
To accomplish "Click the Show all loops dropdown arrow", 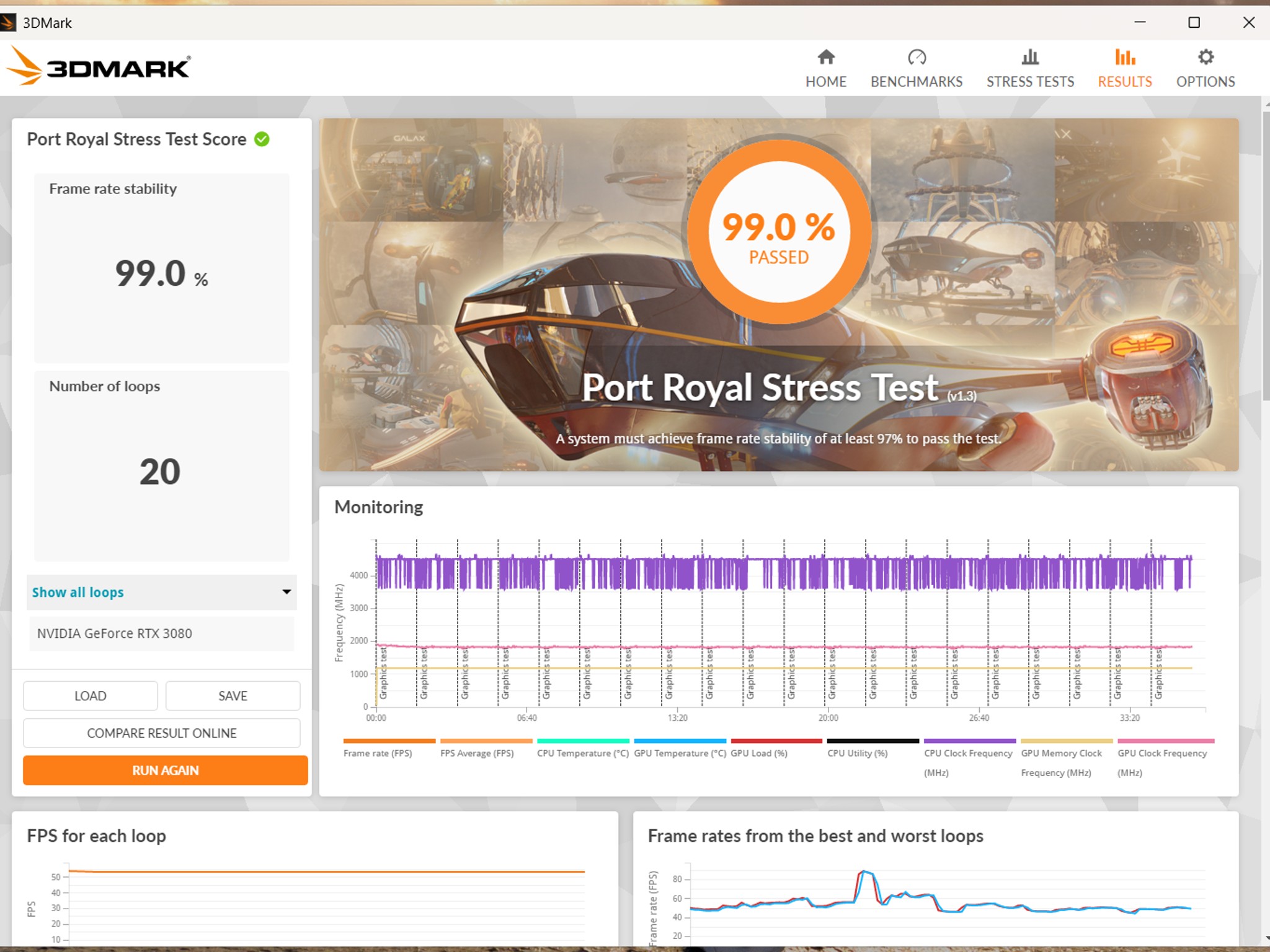I will point(286,592).
